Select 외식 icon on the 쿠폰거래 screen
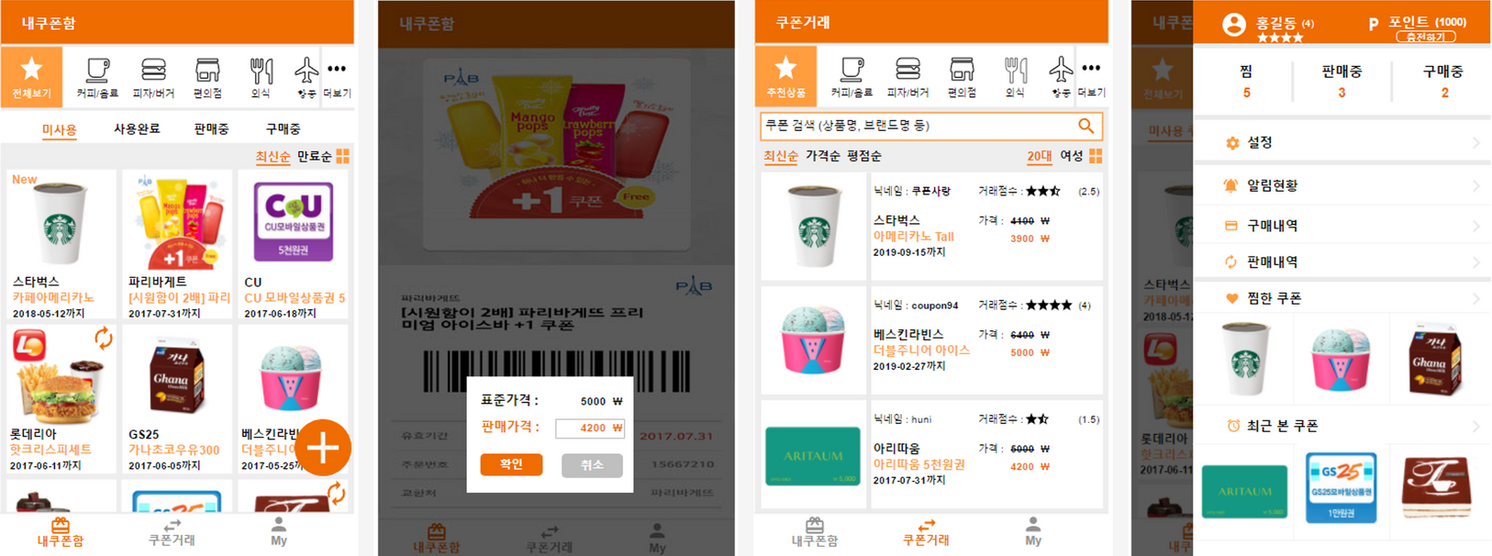 (1015, 70)
